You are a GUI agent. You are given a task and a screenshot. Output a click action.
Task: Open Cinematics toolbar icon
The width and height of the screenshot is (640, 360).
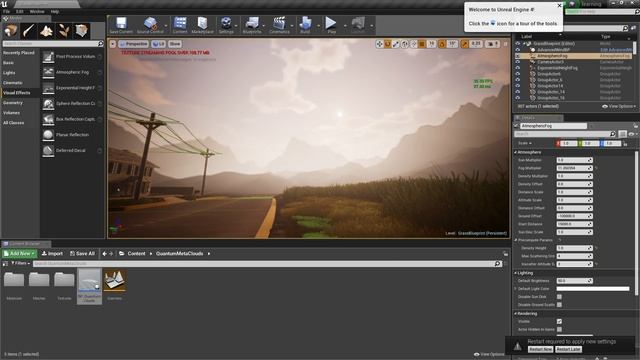pos(279,25)
